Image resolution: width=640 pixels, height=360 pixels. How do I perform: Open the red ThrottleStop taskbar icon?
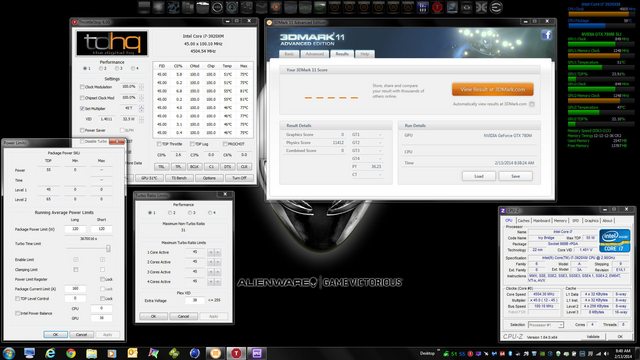tap(236, 353)
